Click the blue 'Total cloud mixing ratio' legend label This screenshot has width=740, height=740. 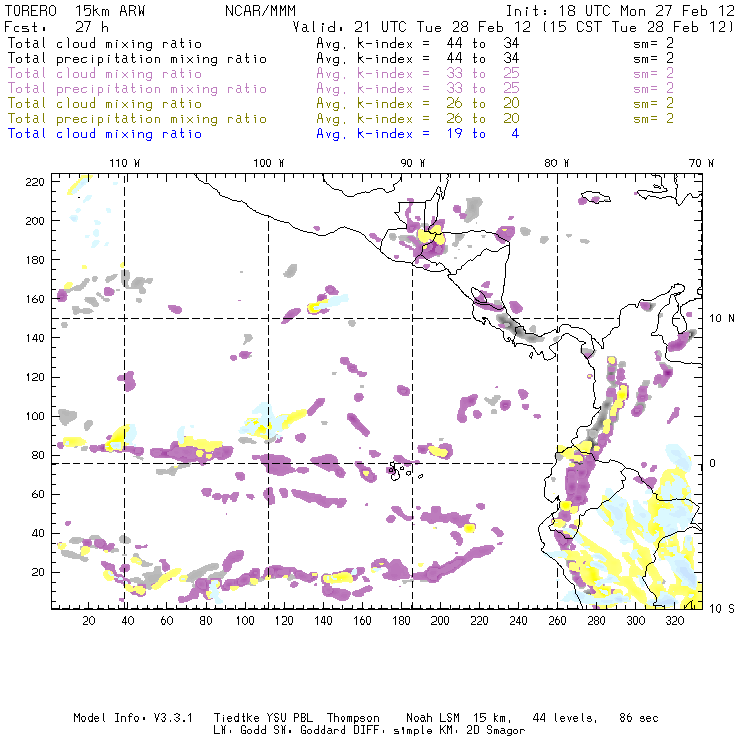pos(105,134)
